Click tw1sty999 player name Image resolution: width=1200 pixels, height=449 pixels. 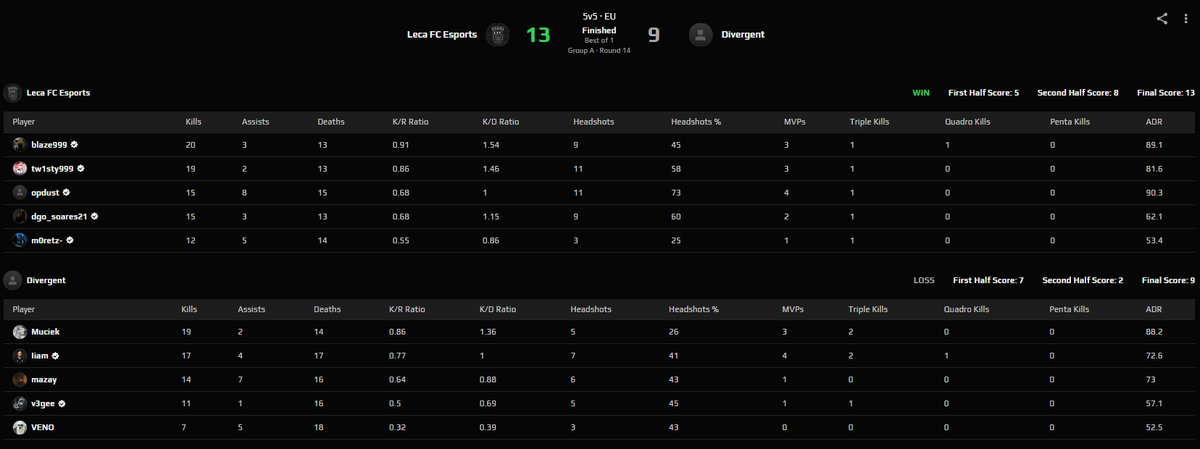(51, 168)
